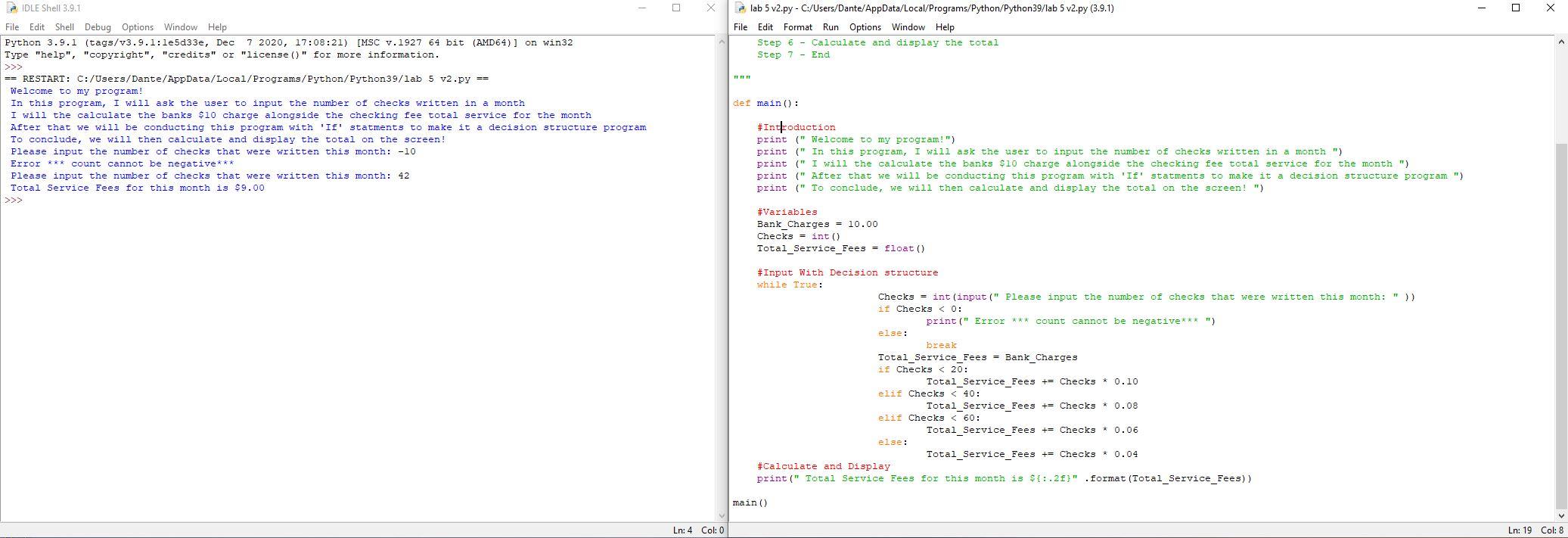Click 'Ln: 4' in shell status bar

(682, 530)
